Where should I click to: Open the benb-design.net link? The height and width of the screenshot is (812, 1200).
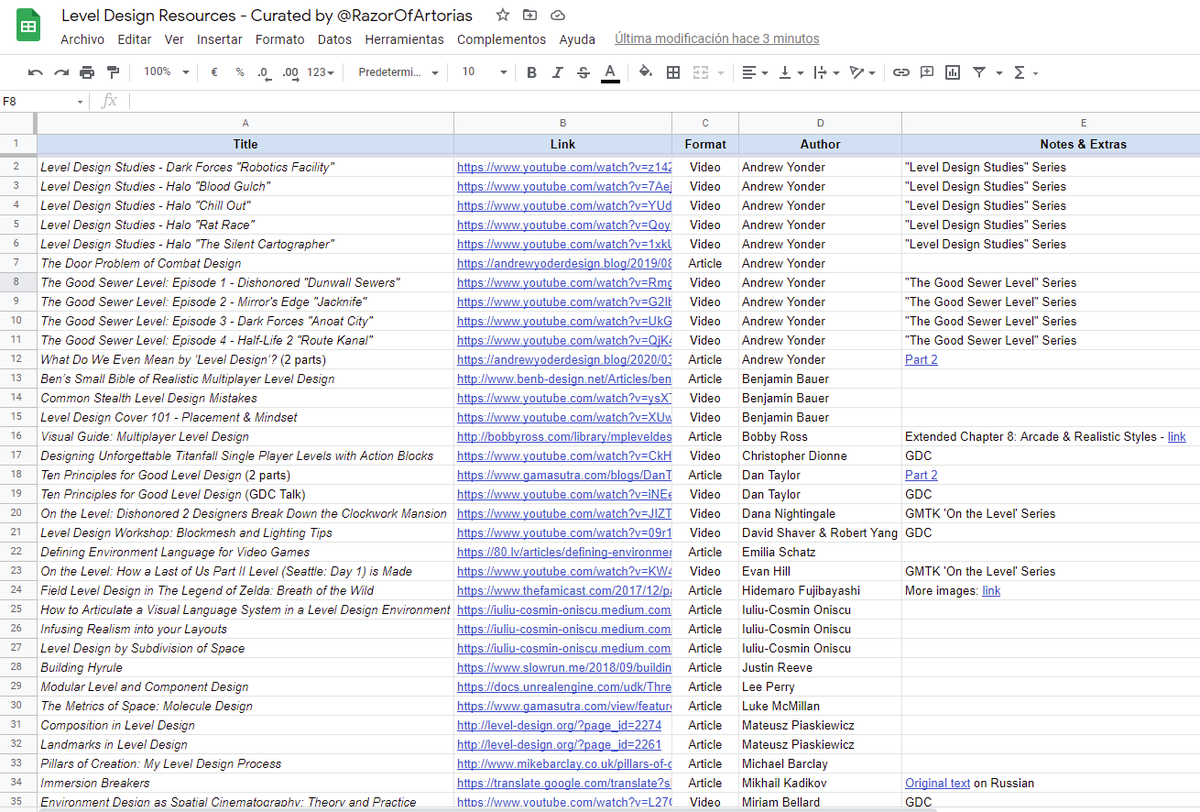(564, 379)
